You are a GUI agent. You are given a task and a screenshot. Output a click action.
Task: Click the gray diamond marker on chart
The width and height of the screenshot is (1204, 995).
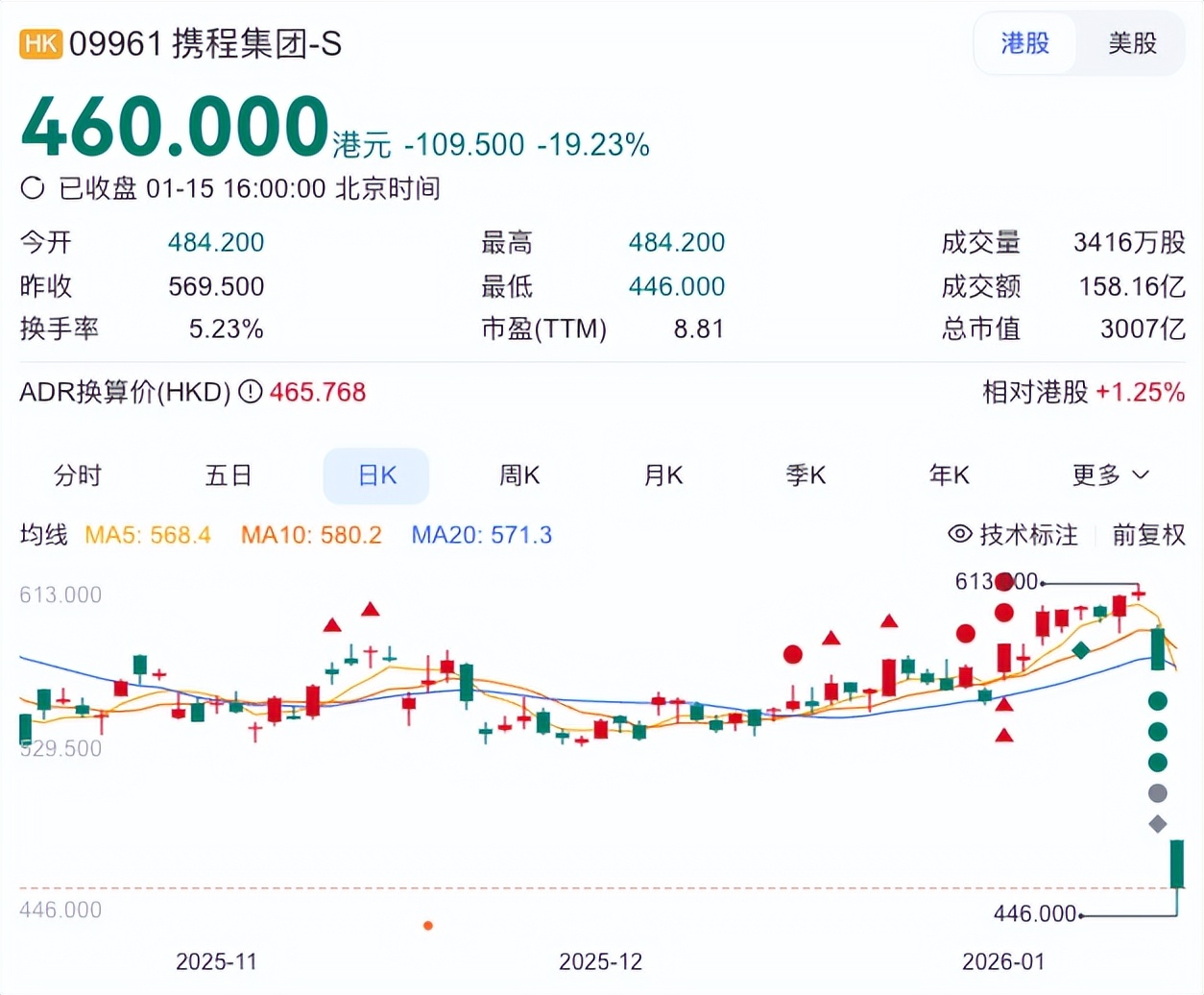tap(1158, 824)
